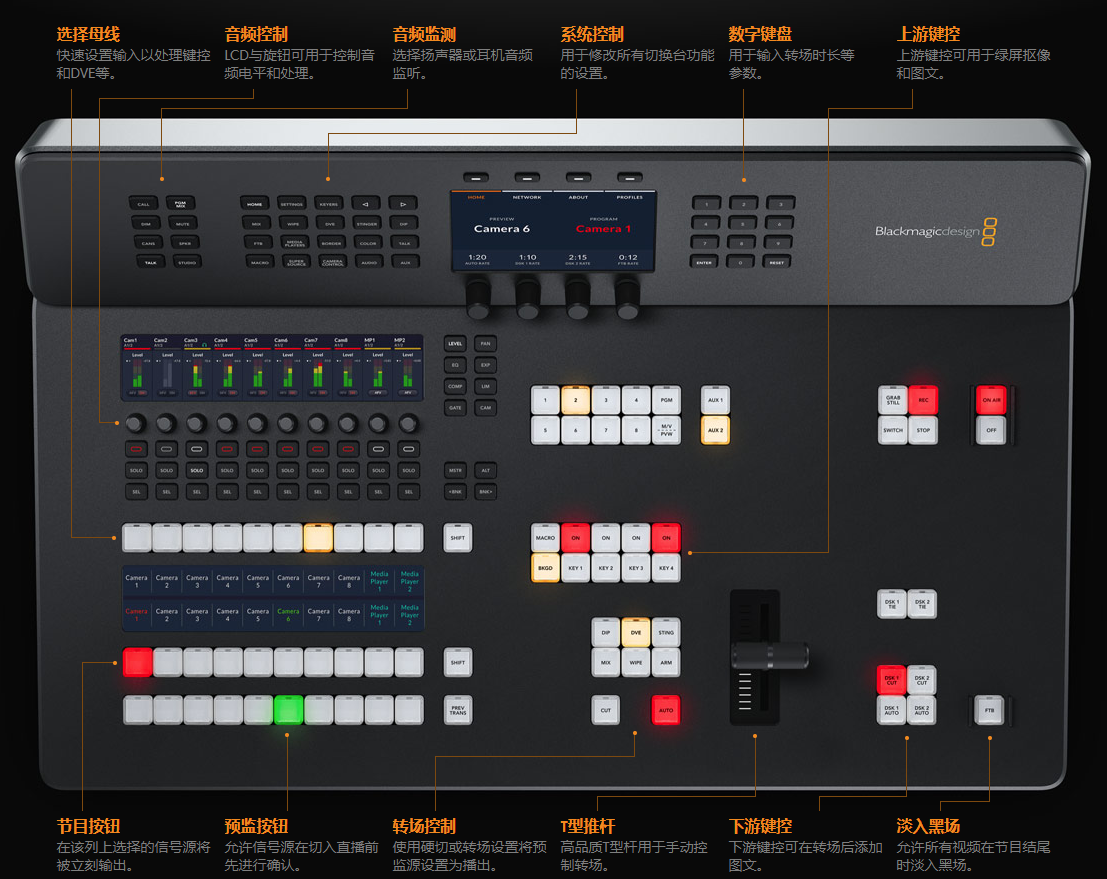
Task: Toggle SOLO for the Cam3 channel
Action: (x=196, y=470)
